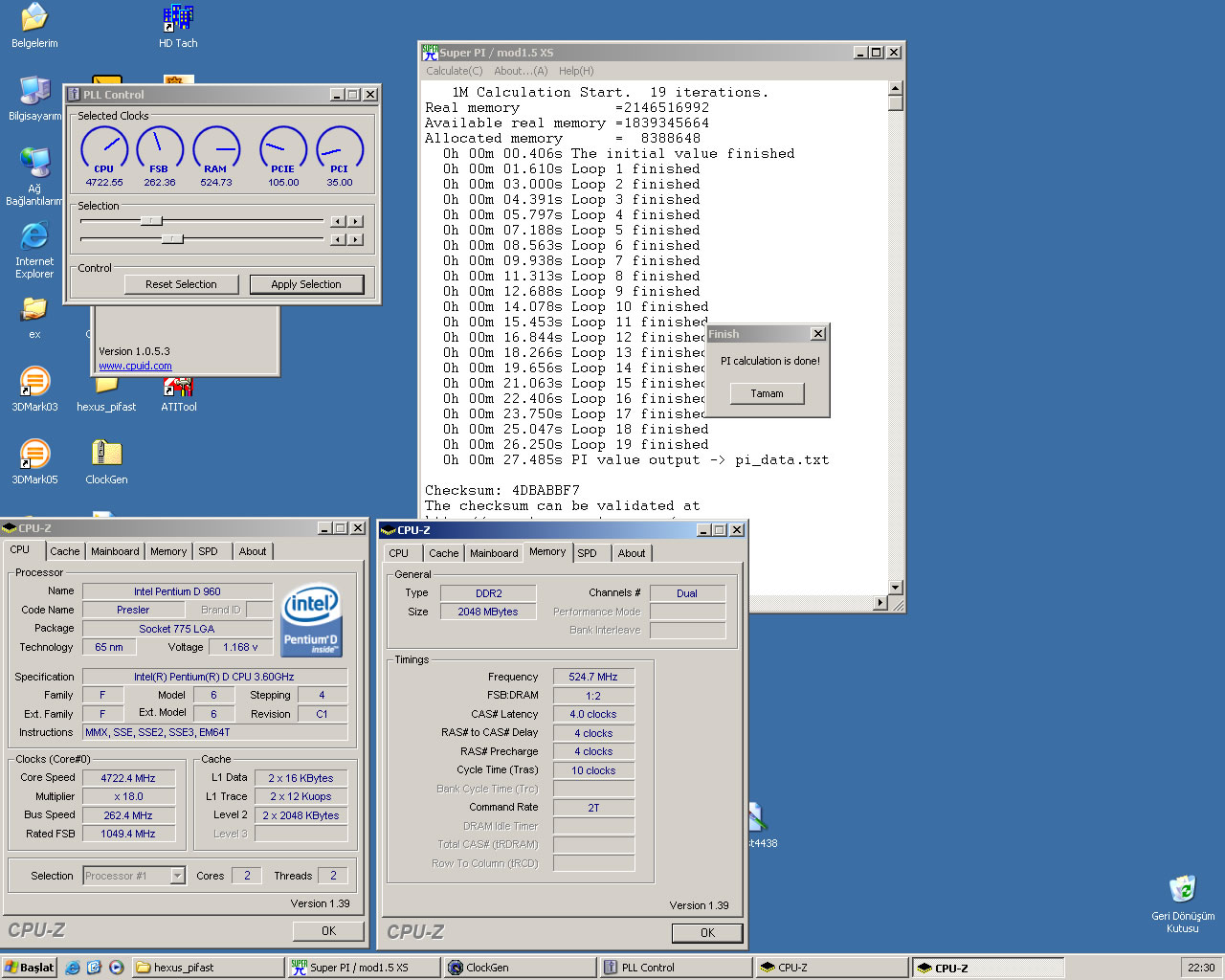This screenshot has width=1225, height=980.
Task: Switch to About tab in left CPU-Z window
Action: (x=253, y=551)
